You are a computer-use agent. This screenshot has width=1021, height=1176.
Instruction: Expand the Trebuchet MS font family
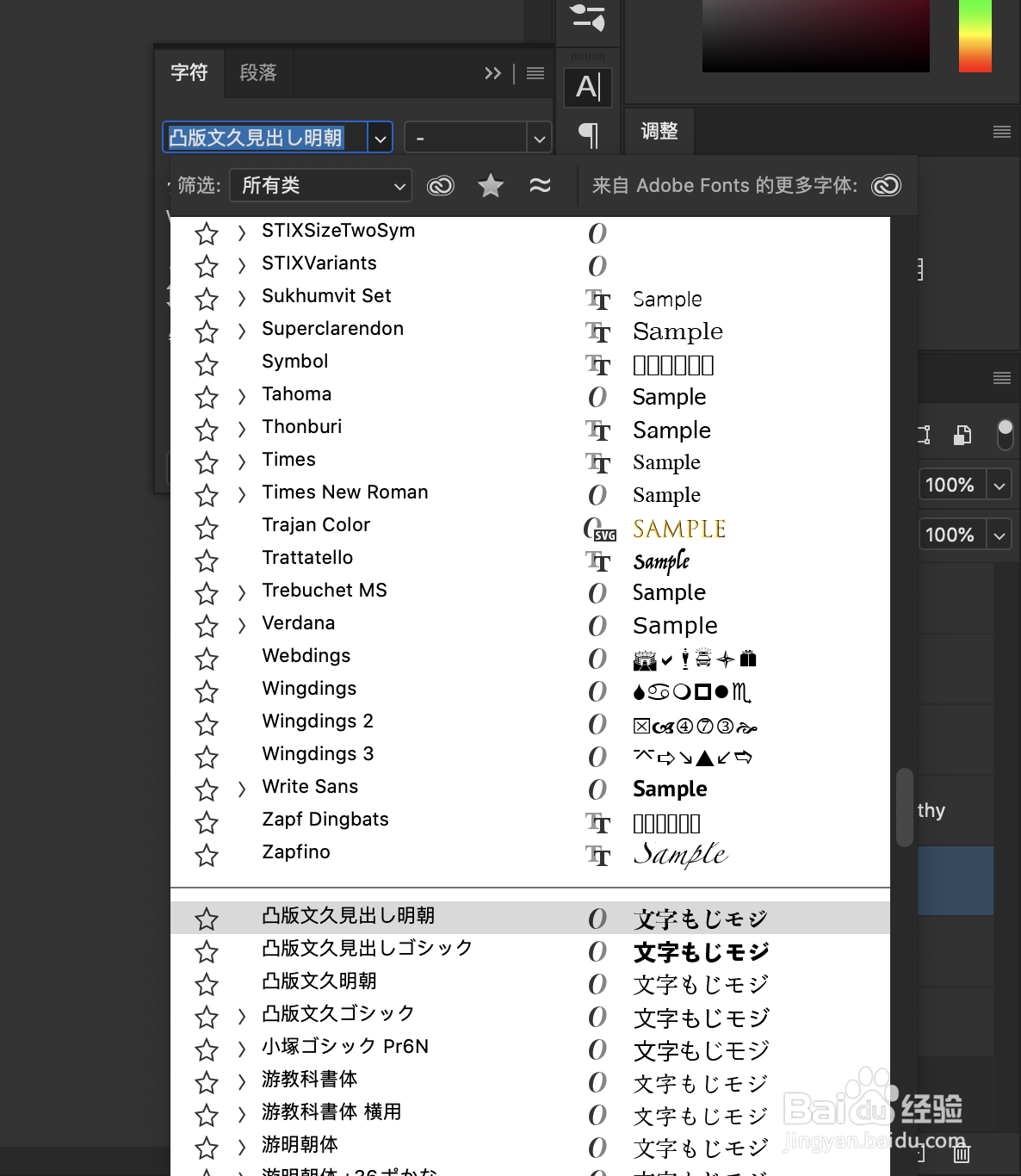[x=242, y=592]
